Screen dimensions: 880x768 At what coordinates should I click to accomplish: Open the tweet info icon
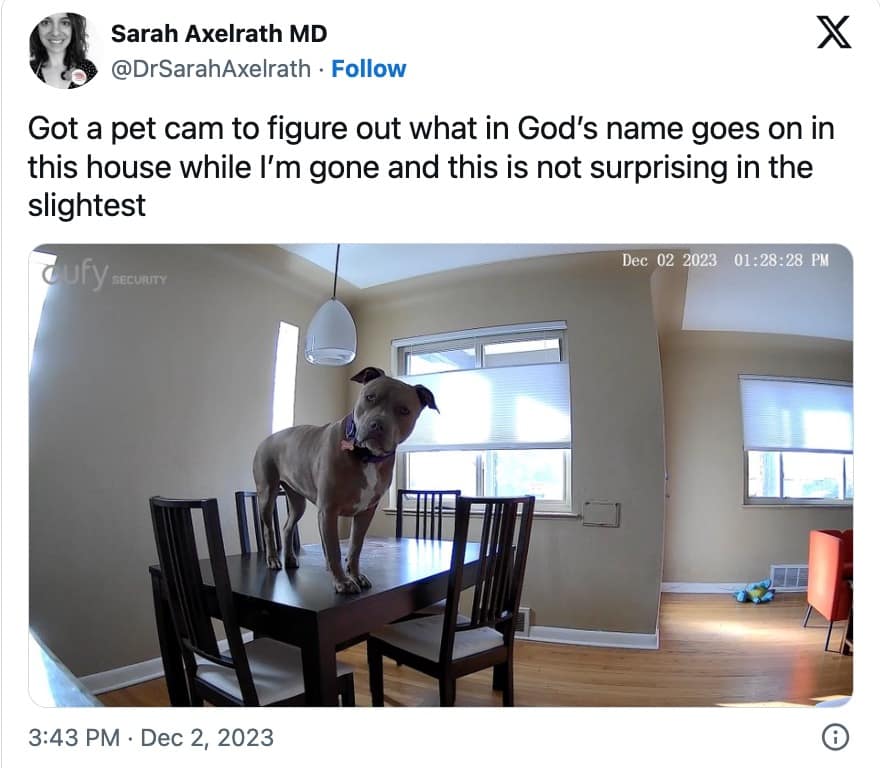pyautogui.click(x=835, y=737)
